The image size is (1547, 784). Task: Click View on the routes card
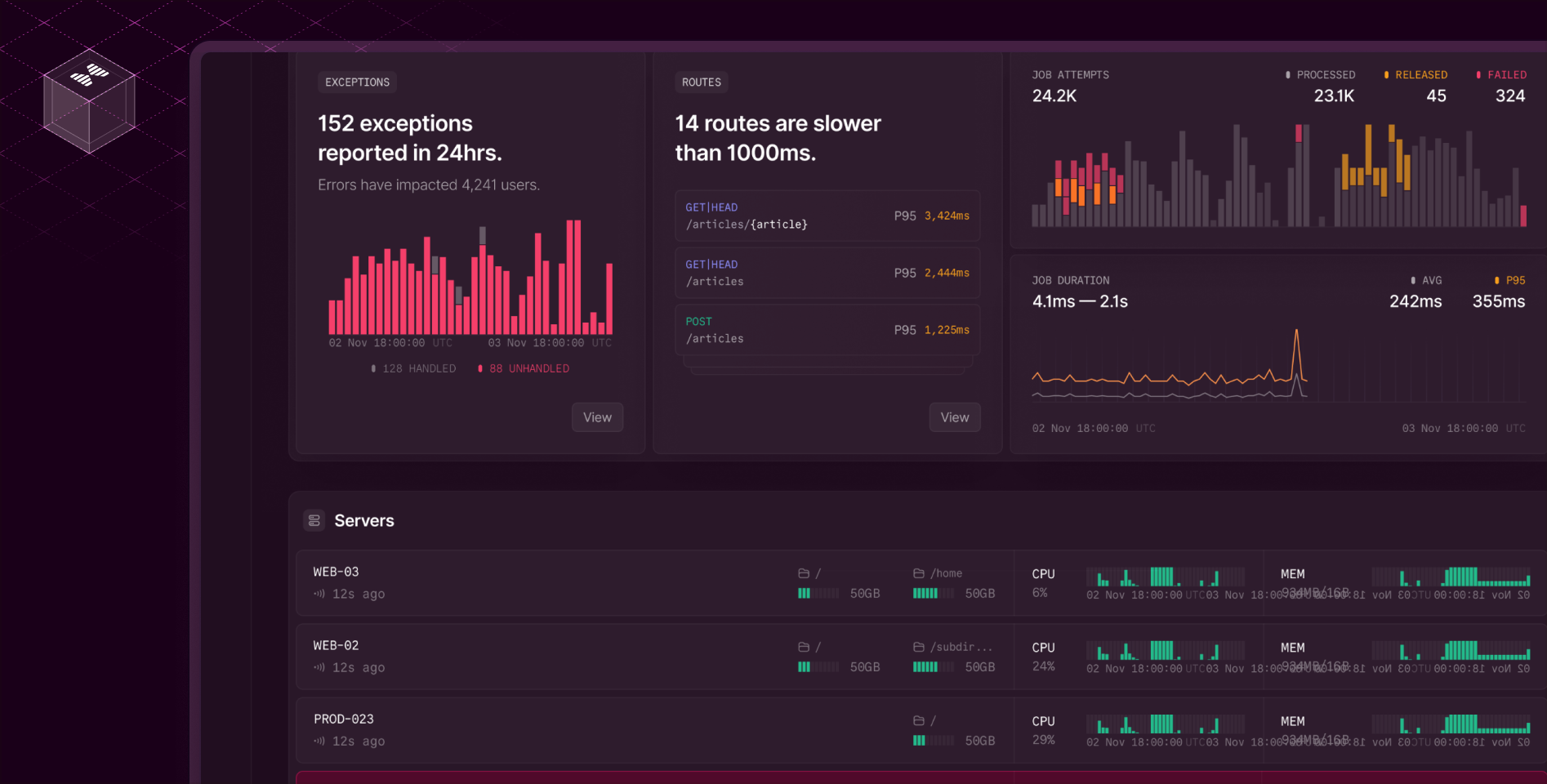954,417
